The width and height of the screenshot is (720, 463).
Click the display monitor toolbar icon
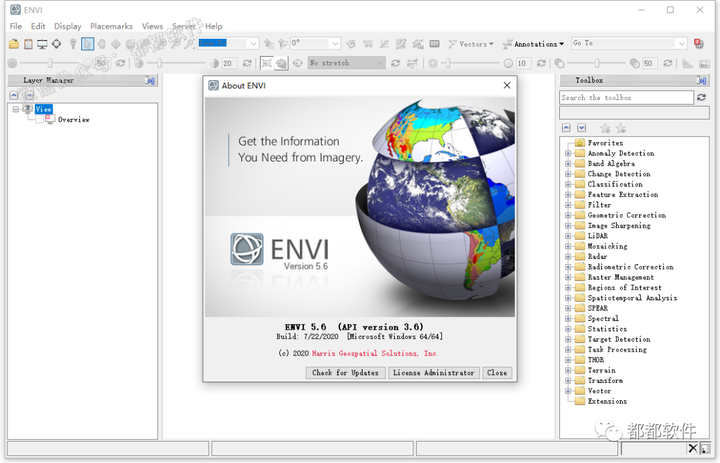(x=42, y=44)
